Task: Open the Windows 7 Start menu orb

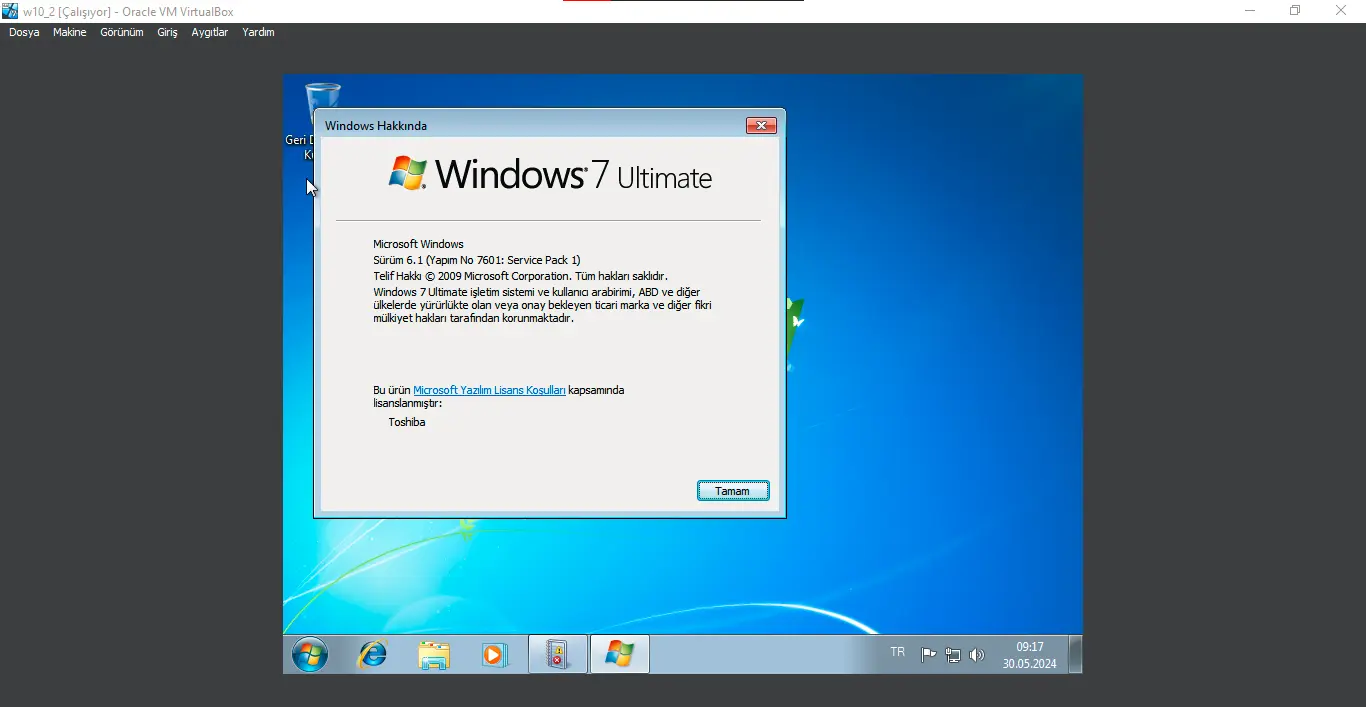Action: [310, 655]
